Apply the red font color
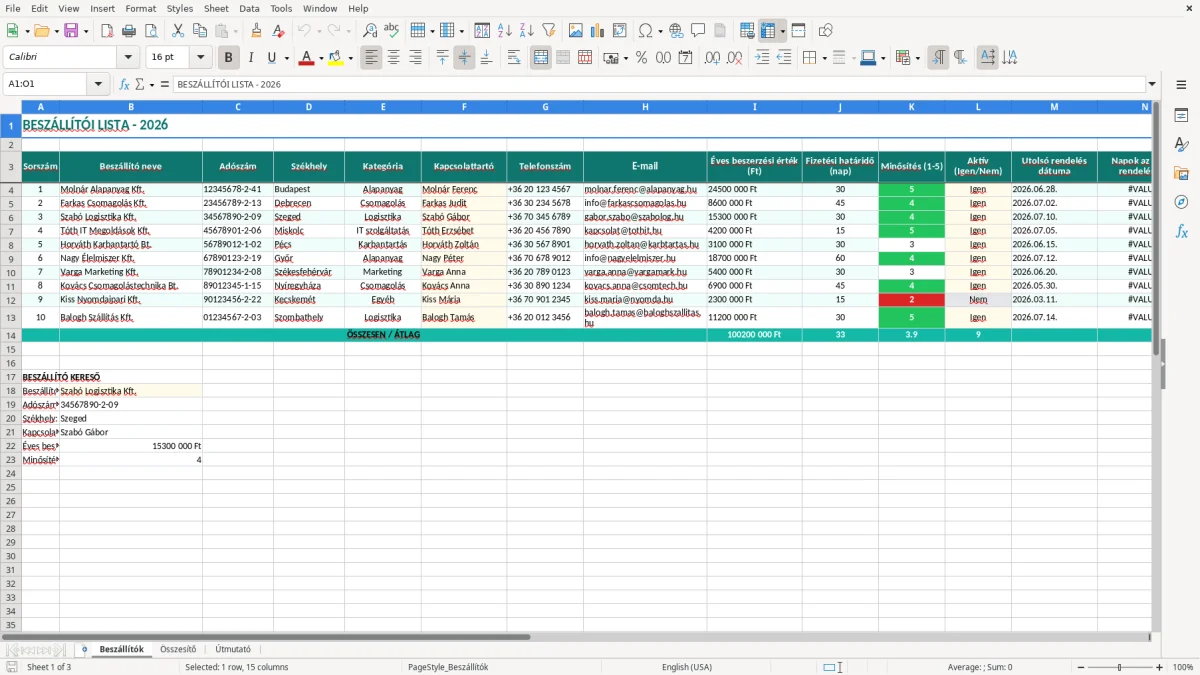 click(x=305, y=58)
